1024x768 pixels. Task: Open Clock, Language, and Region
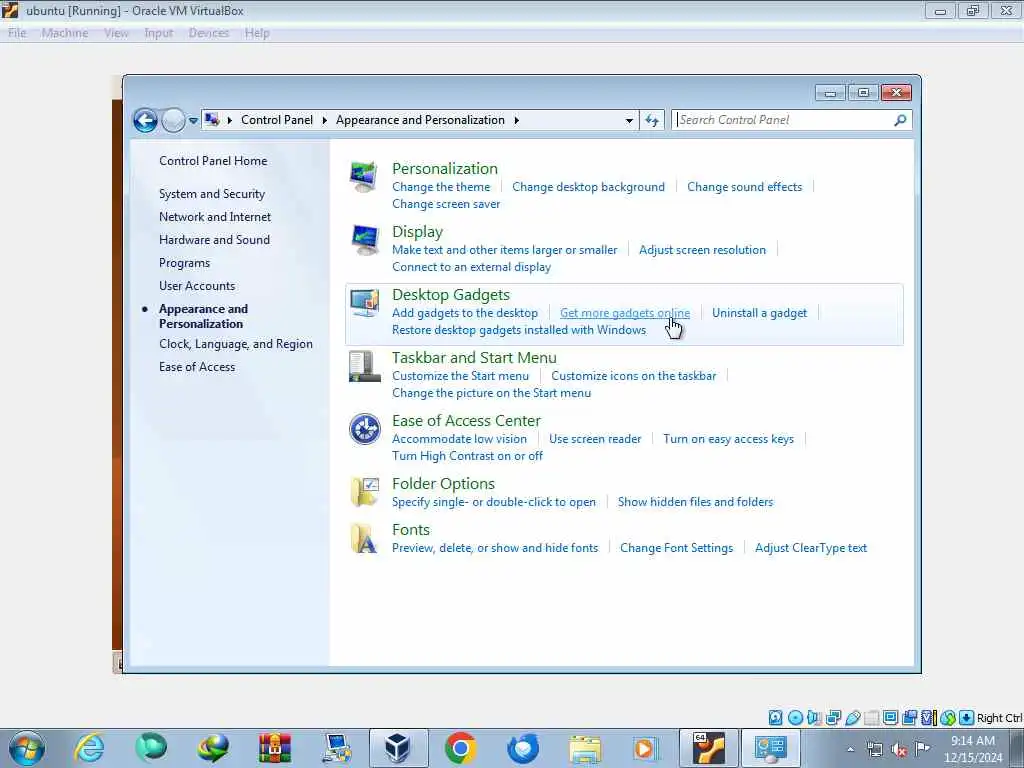[x=236, y=344]
